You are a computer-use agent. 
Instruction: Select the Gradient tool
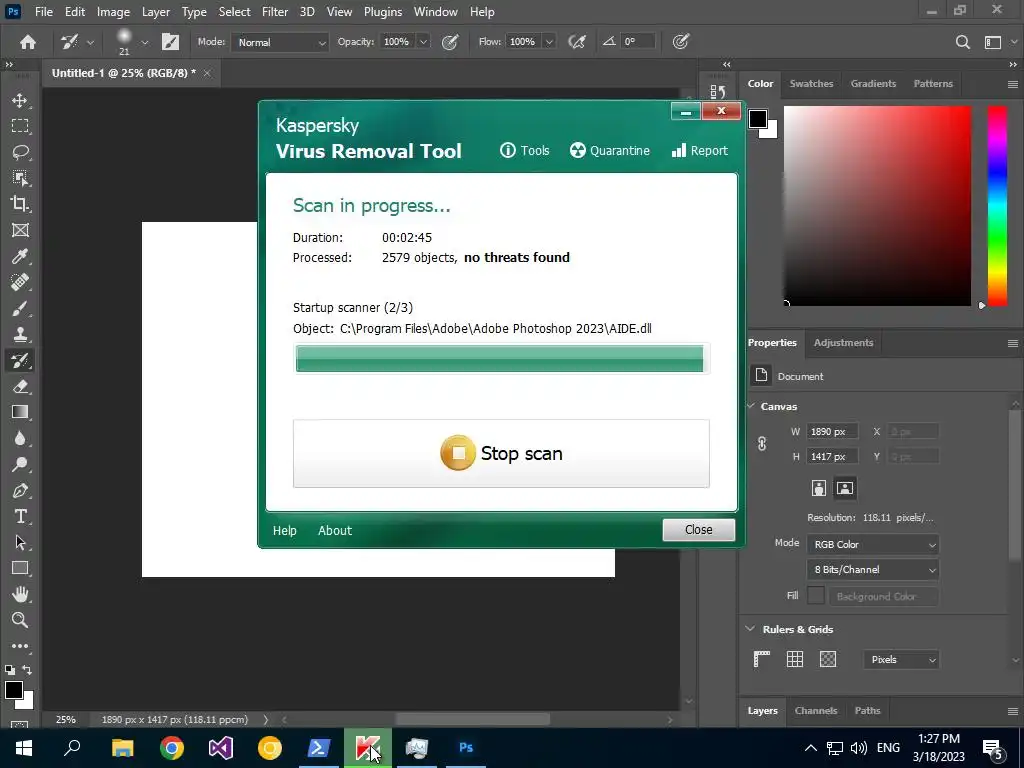coord(20,412)
